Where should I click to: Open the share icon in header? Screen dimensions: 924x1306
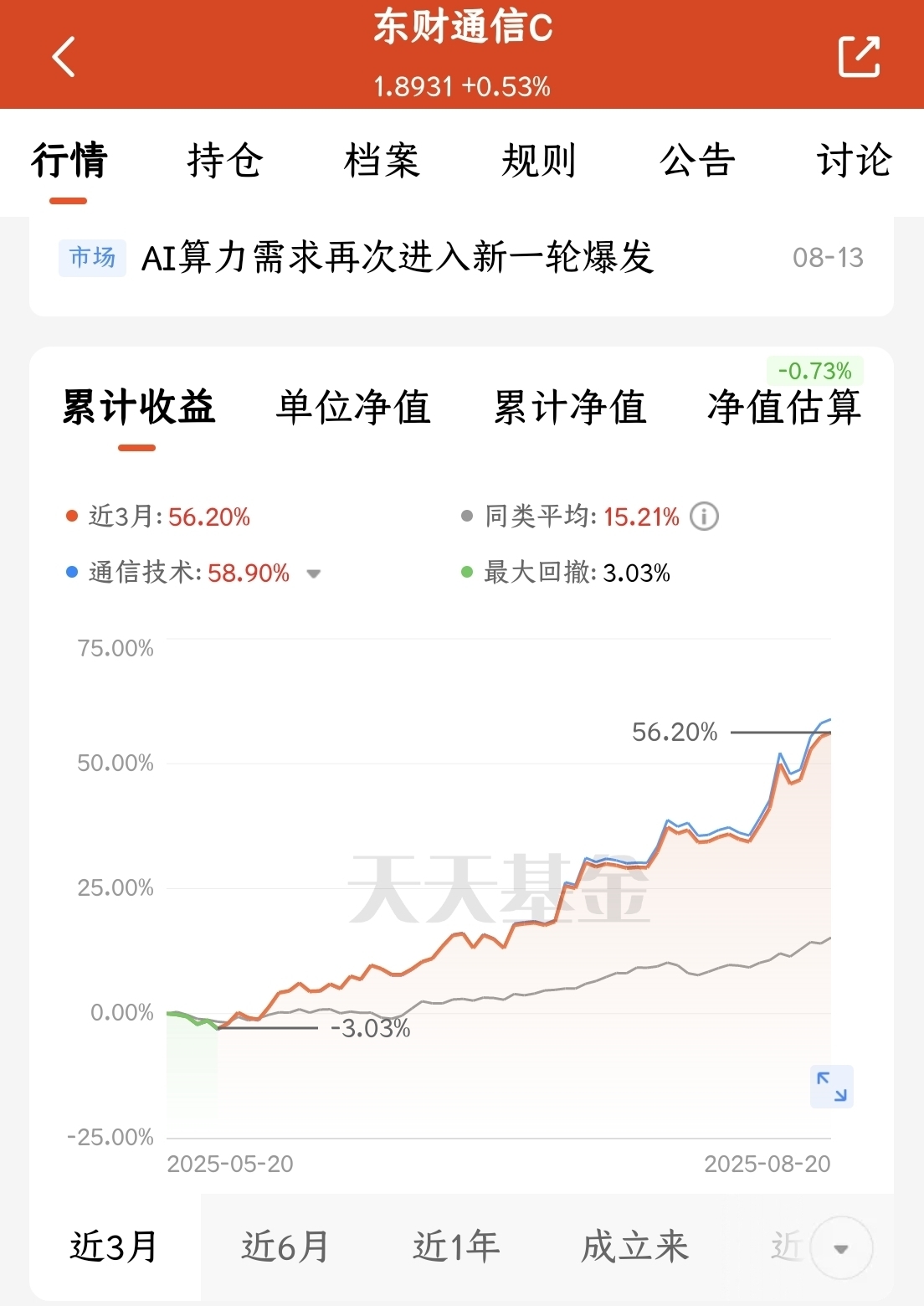[859, 56]
